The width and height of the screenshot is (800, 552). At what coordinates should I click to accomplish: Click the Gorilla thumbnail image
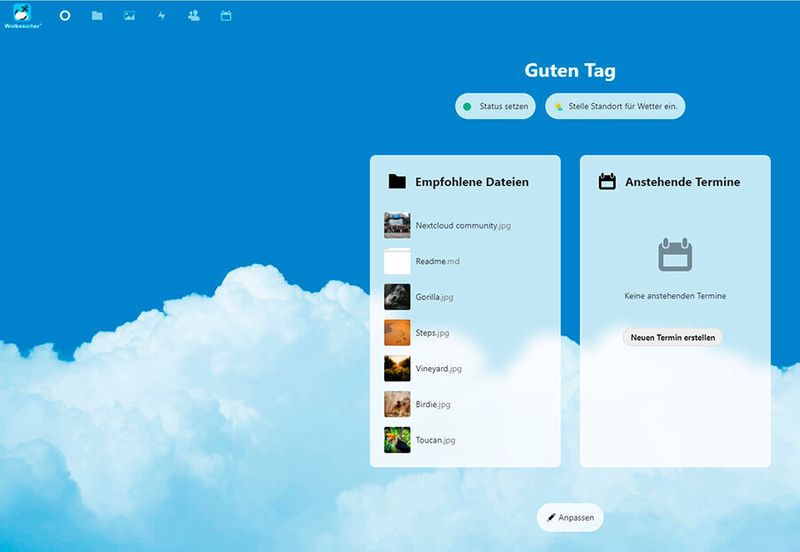click(x=397, y=297)
